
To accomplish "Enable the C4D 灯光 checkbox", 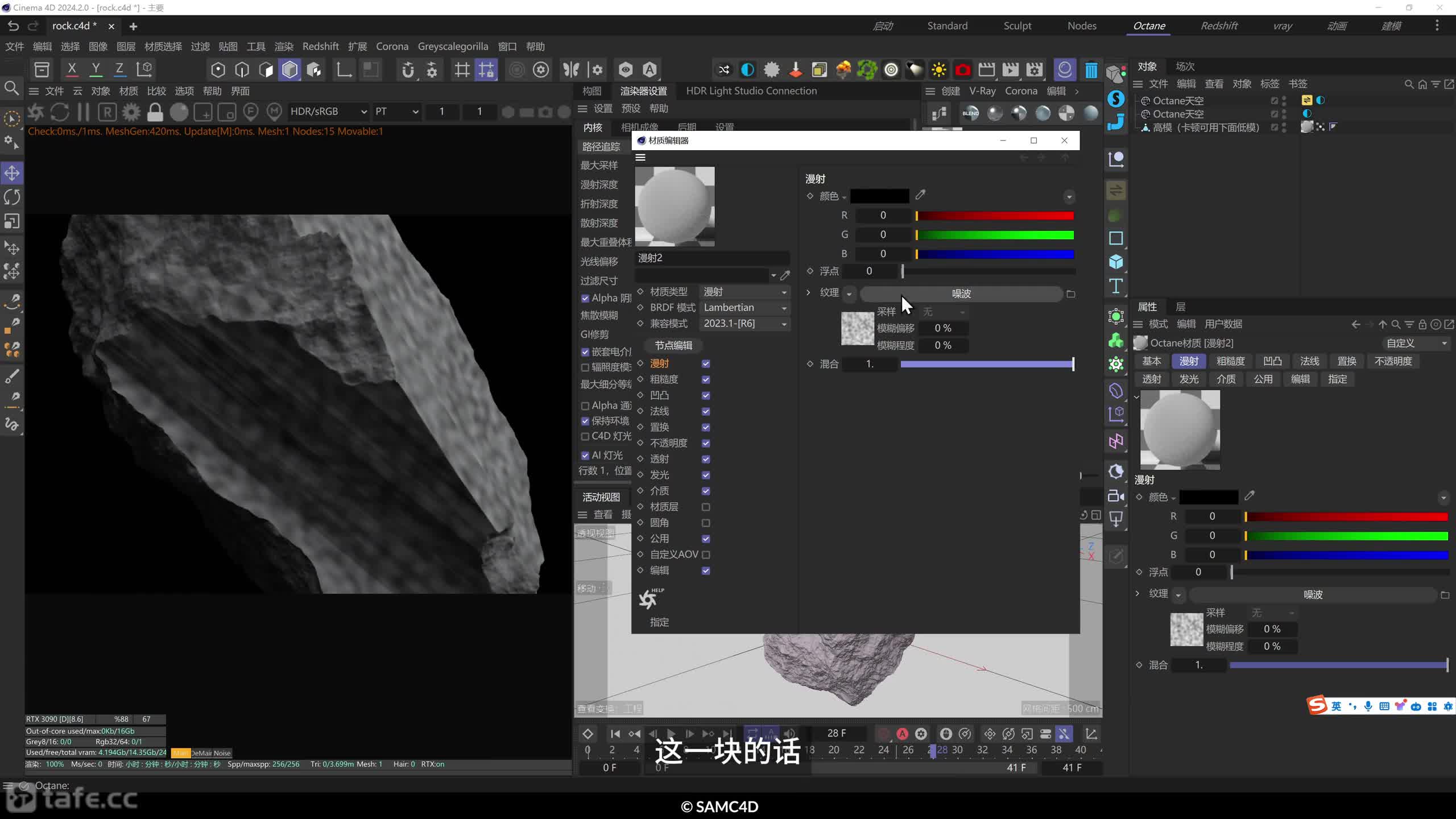I will pos(585,436).
